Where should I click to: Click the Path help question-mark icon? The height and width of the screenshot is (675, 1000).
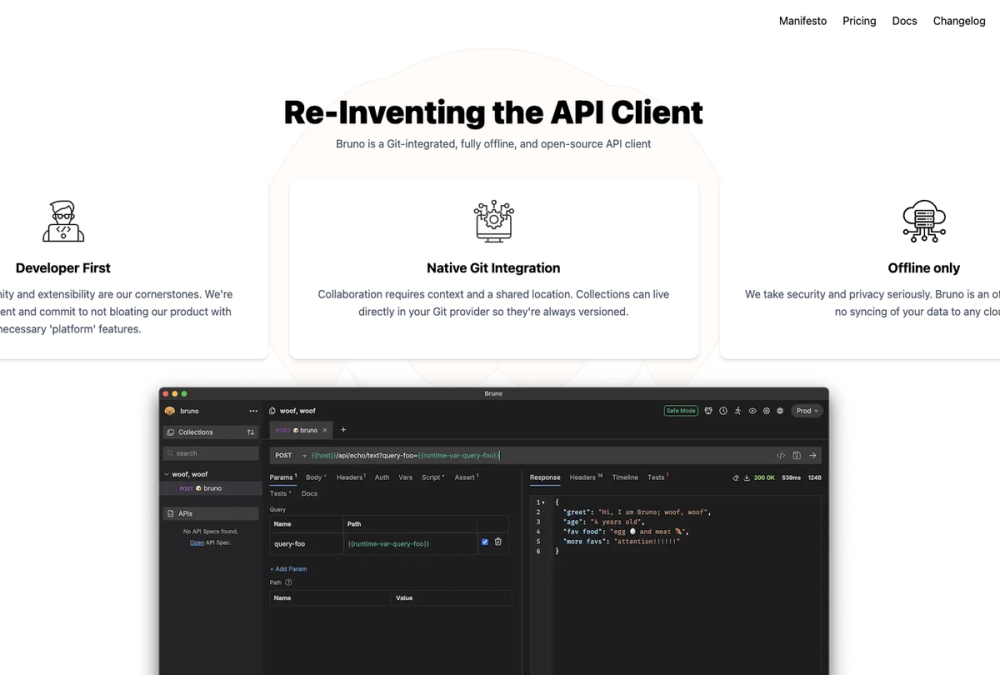pyautogui.click(x=288, y=582)
